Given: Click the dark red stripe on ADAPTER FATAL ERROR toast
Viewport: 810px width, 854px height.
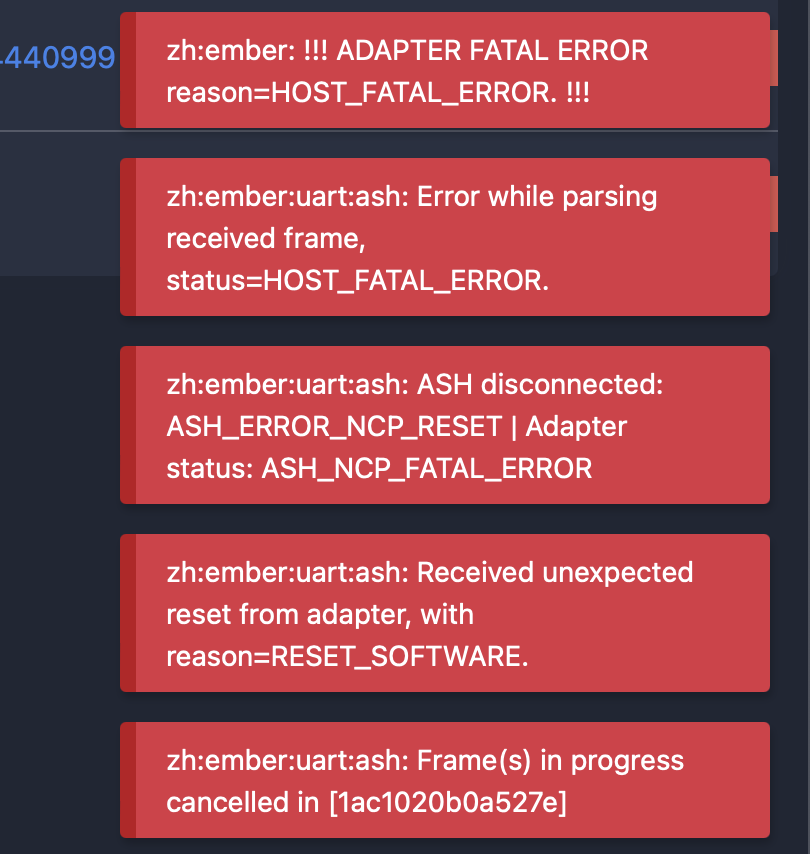Looking at the screenshot, I should (128, 70).
